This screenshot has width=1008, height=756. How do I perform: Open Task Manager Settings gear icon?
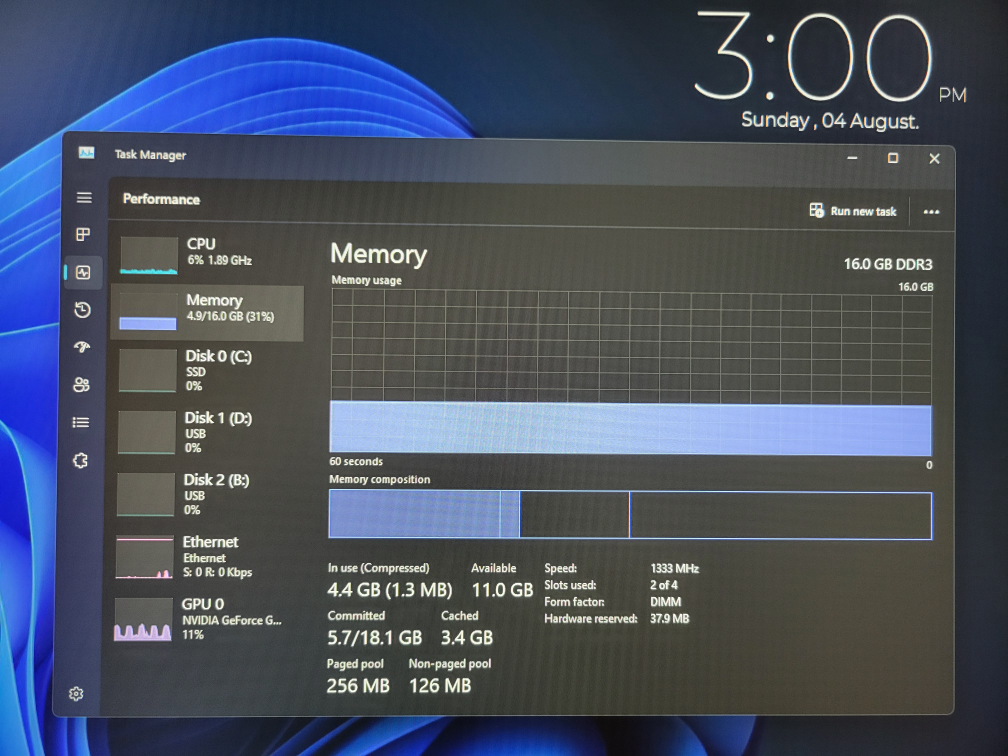tap(76, 694)
